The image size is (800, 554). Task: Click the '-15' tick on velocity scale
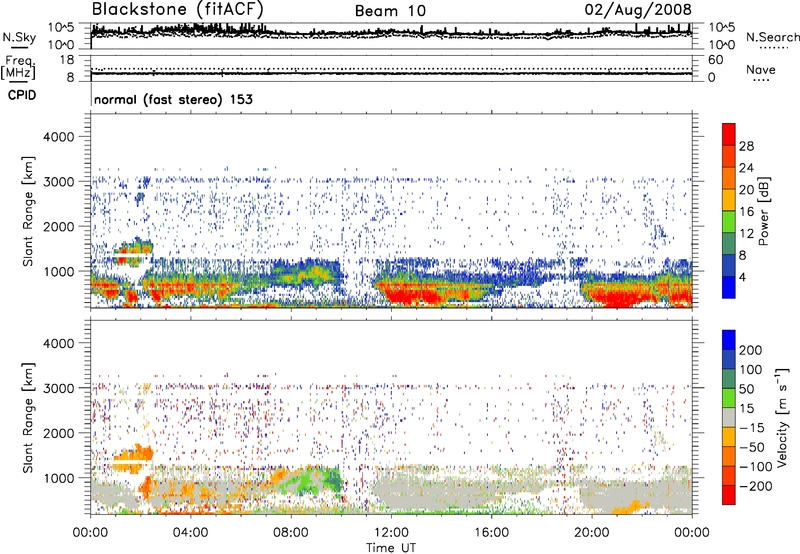[x=752, y=428]
